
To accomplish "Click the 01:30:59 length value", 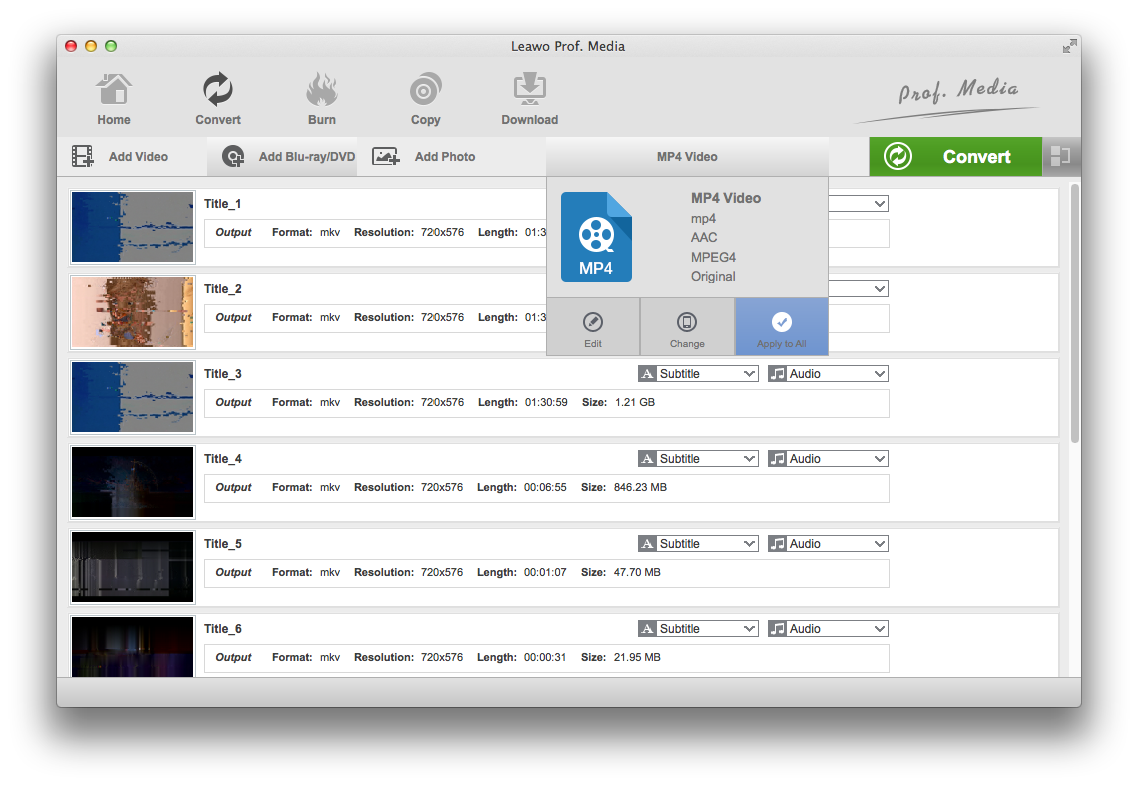I will click(546, 402).
